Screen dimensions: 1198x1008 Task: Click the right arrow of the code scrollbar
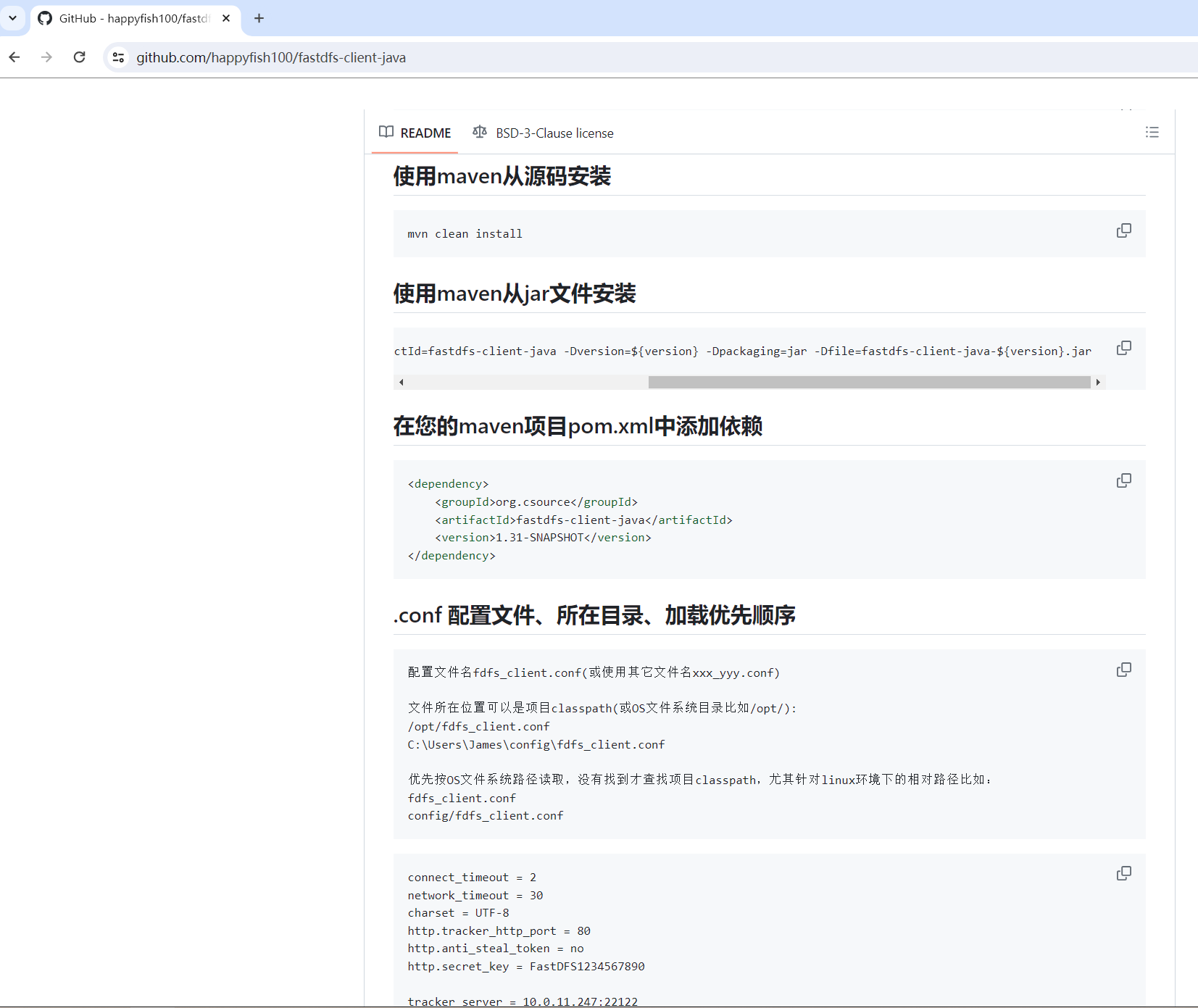pyautogui.click(x=1099, y=382)
